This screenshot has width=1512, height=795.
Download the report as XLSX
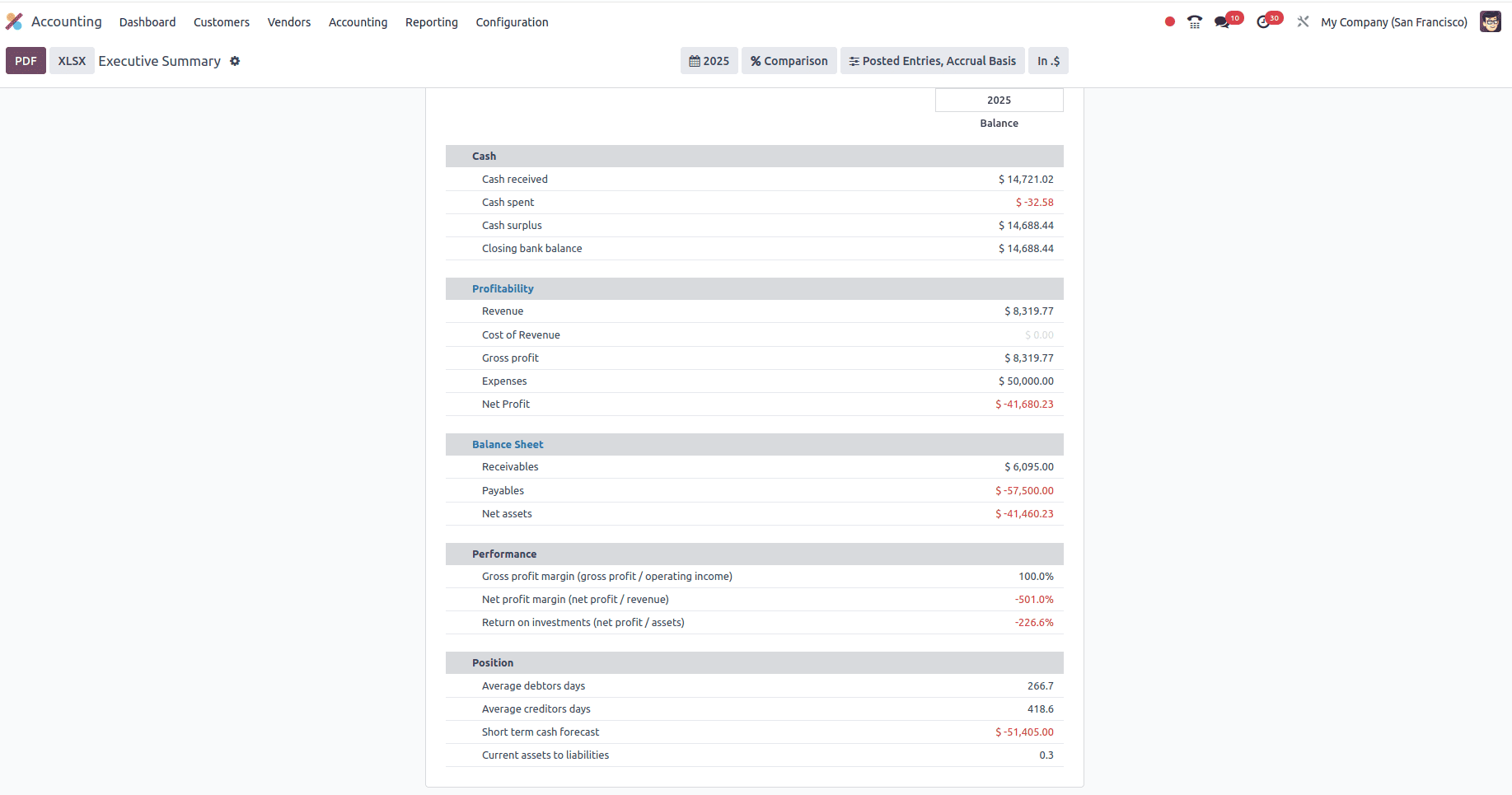pyautogui.click(x=72, y=60)
